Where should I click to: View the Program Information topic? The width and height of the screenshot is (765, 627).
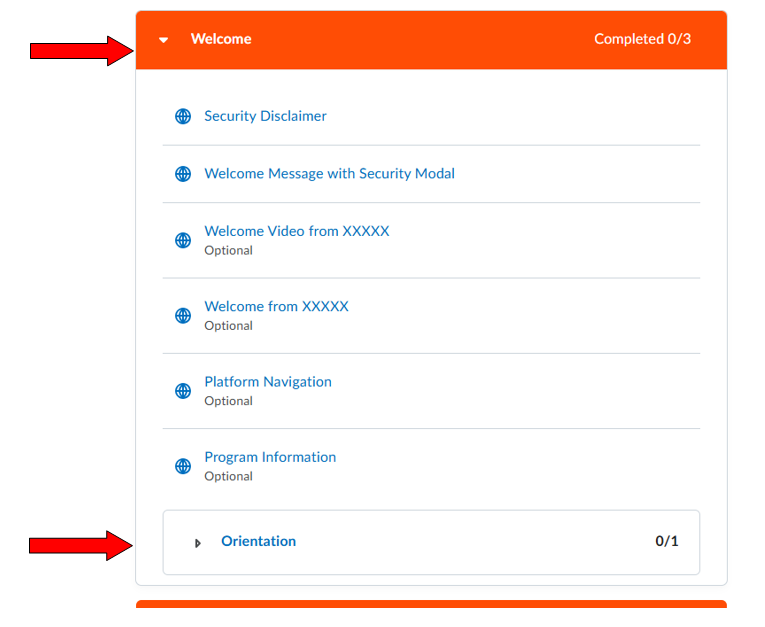coord(270,457)
